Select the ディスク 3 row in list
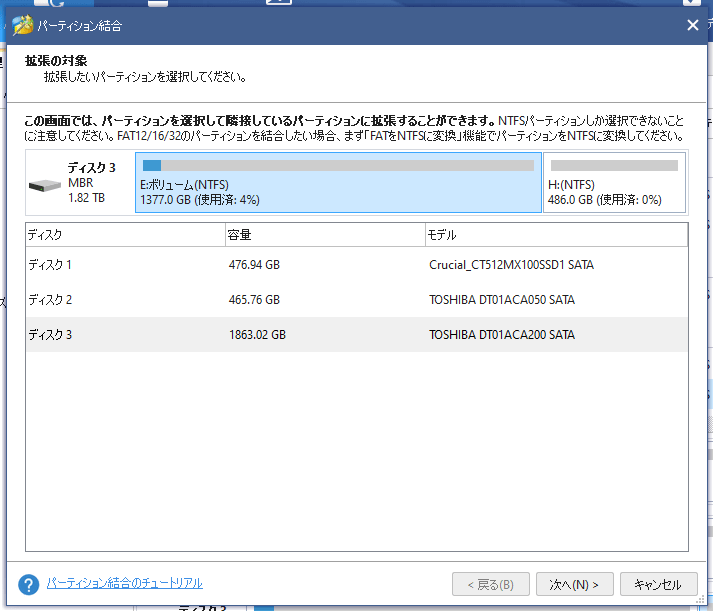 [356, 335]
